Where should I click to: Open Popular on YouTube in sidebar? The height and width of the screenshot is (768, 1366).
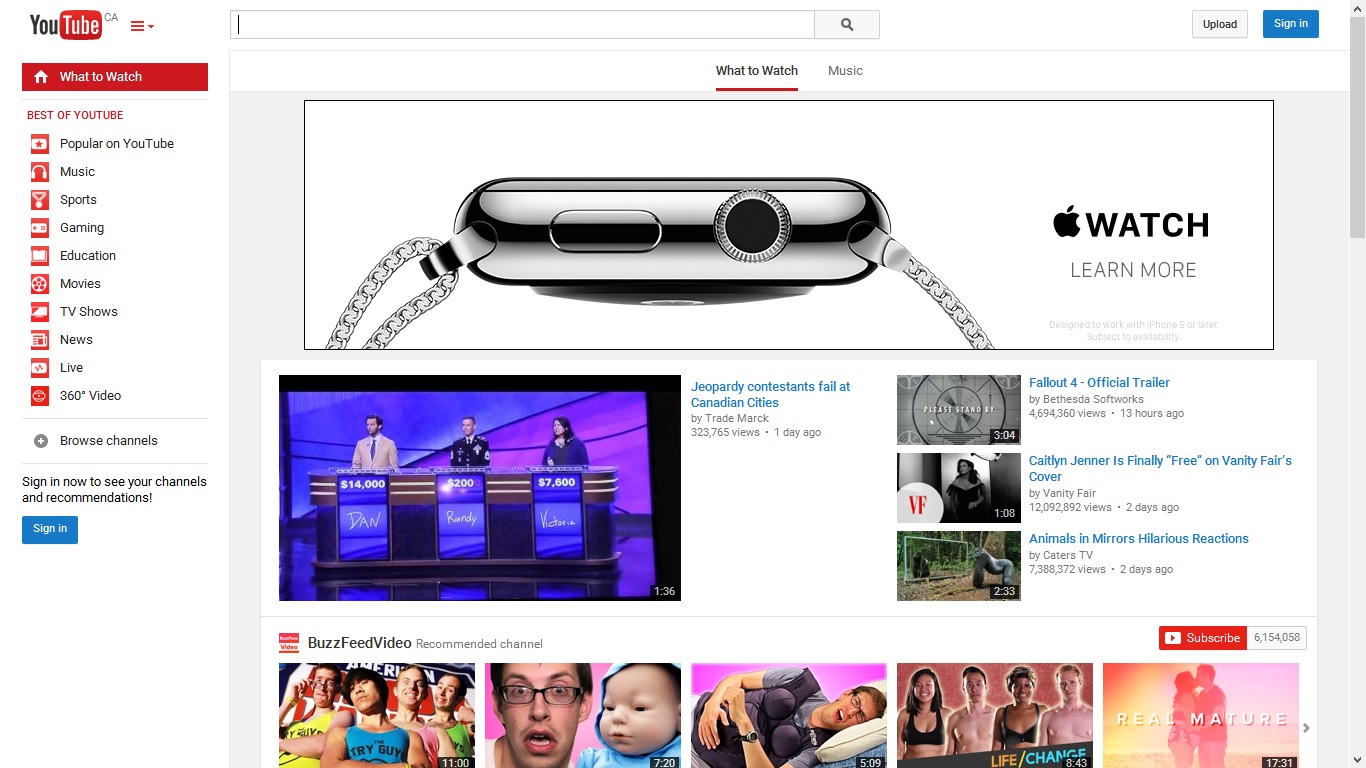(x=117, y=144)
